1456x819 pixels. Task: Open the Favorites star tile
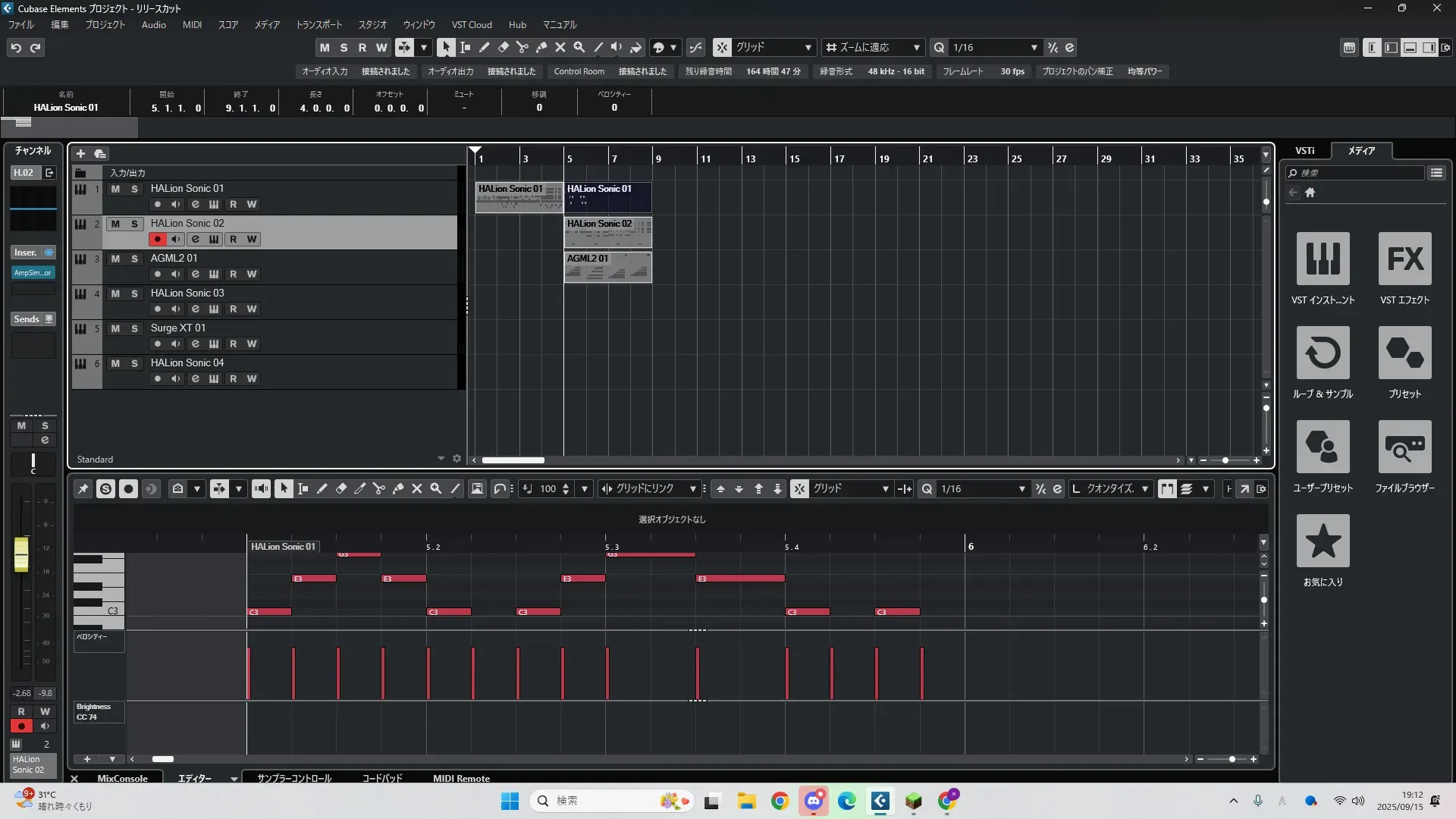point(1323,541)
